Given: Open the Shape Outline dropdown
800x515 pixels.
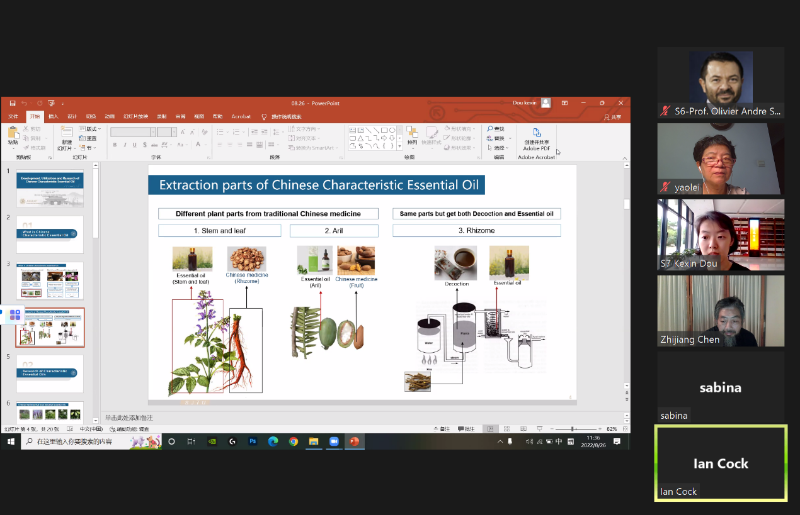Looking at the screenshot, I should pyautogui.click(x=460, y=138).
